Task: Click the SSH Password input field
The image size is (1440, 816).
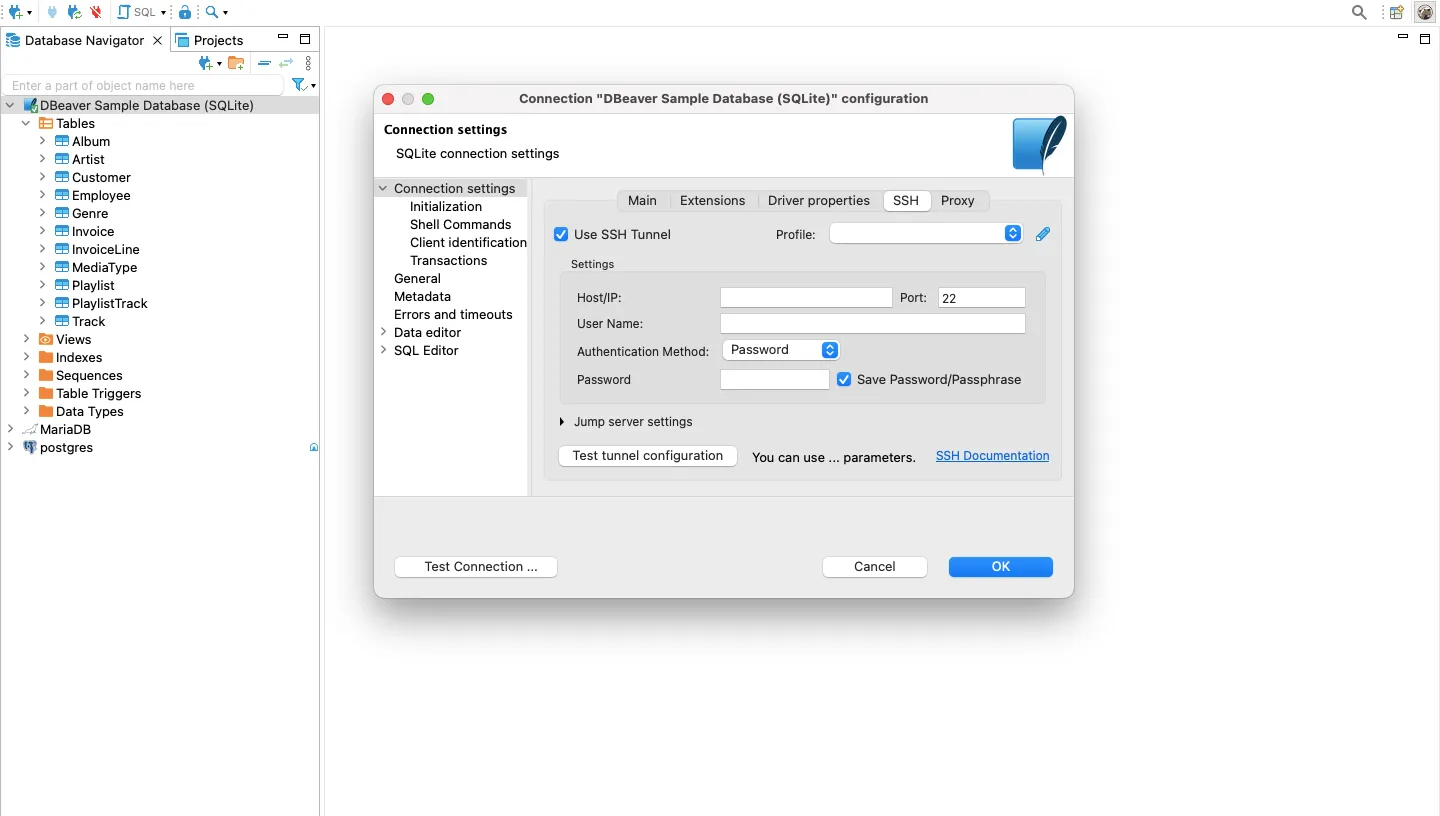Action: [775, 380]
